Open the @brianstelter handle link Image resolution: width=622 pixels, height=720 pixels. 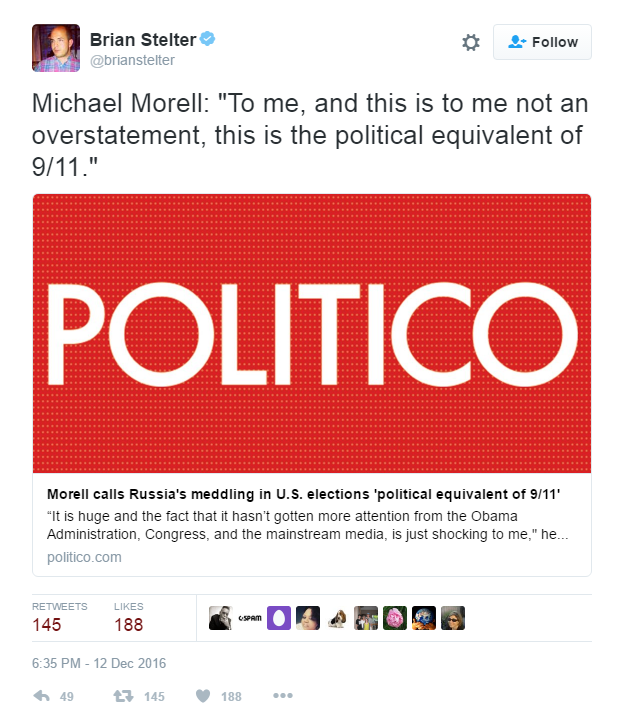coord(132,60)
